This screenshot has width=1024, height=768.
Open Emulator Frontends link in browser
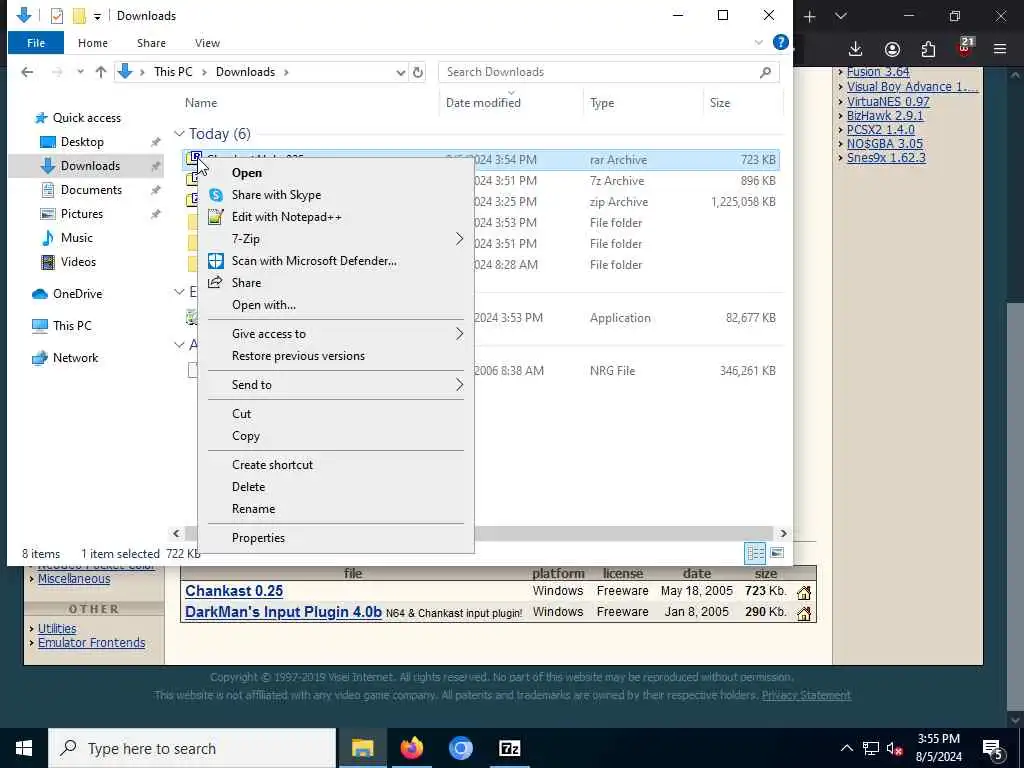click(91, 643)
